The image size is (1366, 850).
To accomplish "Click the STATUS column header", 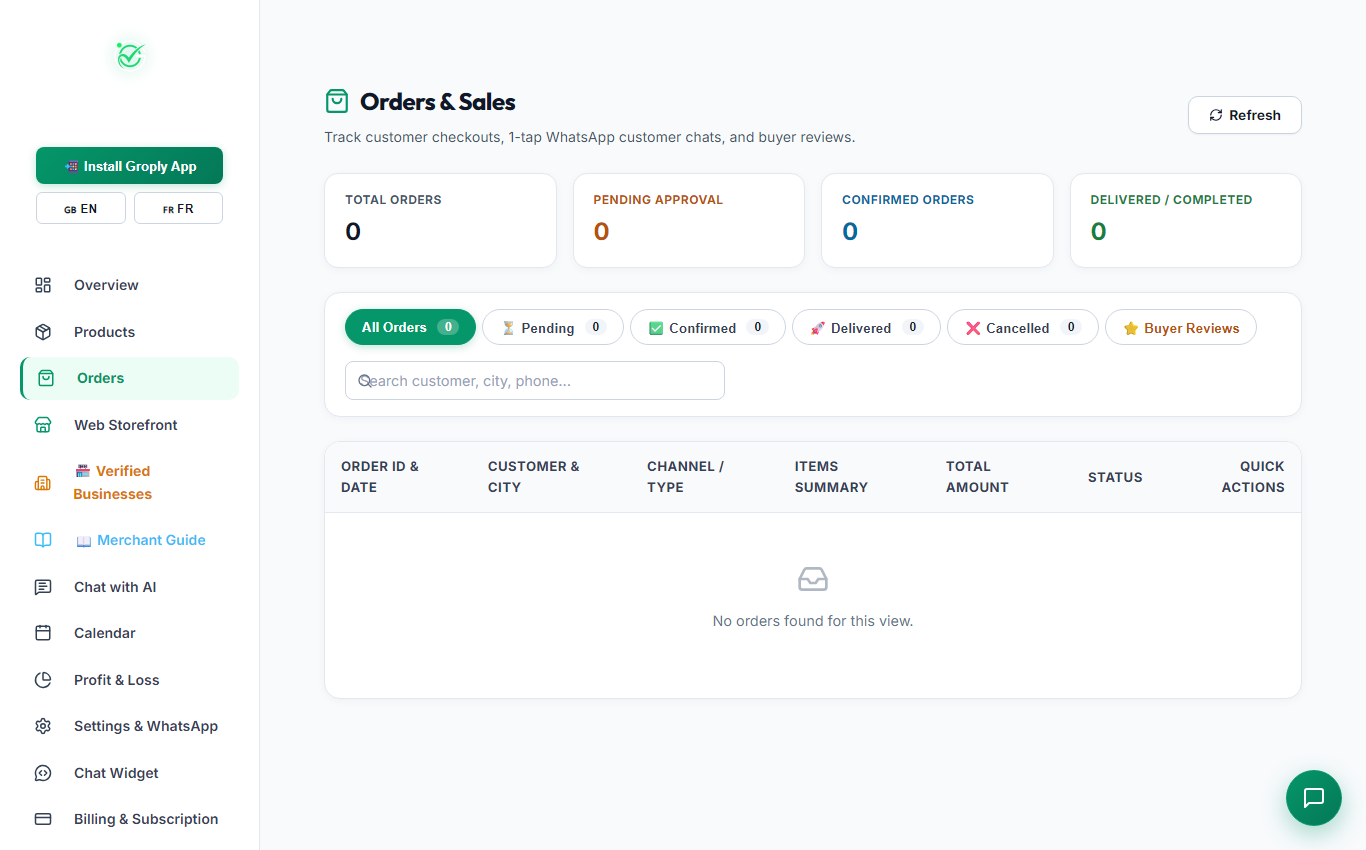I will click(1115, 477).
